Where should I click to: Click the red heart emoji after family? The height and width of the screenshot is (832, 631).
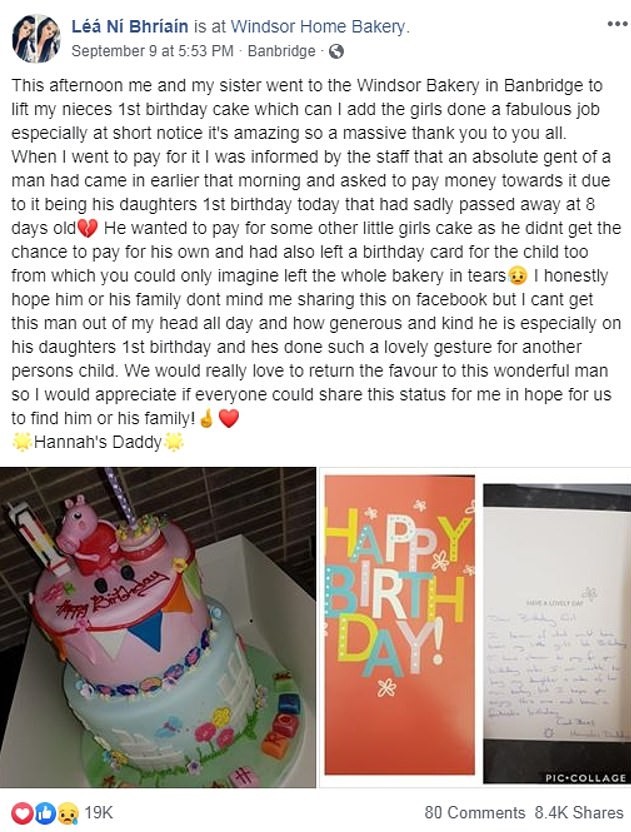click(x=229, y=419)
